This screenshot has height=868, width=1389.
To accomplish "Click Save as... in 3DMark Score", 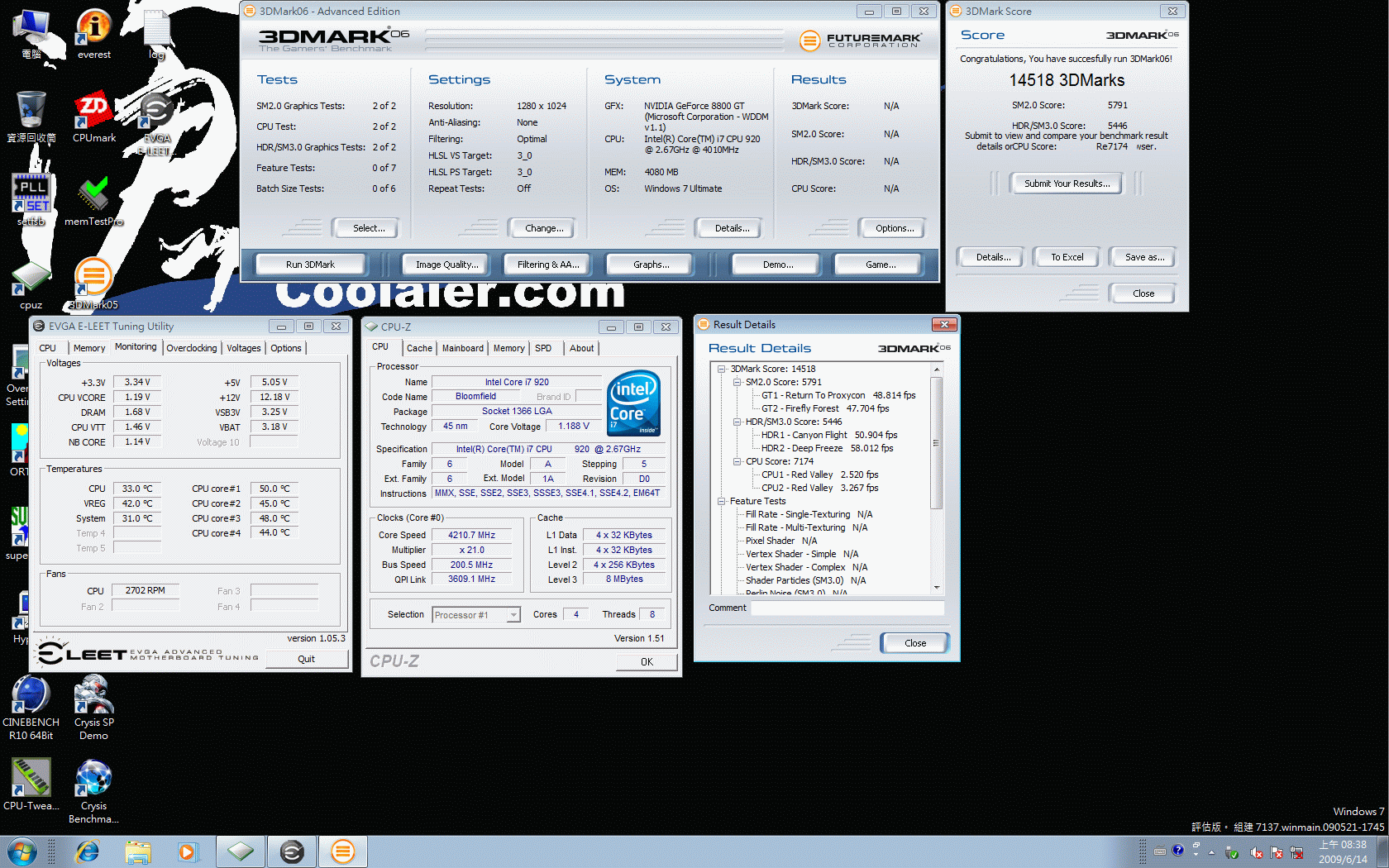I will (1144, 257).
